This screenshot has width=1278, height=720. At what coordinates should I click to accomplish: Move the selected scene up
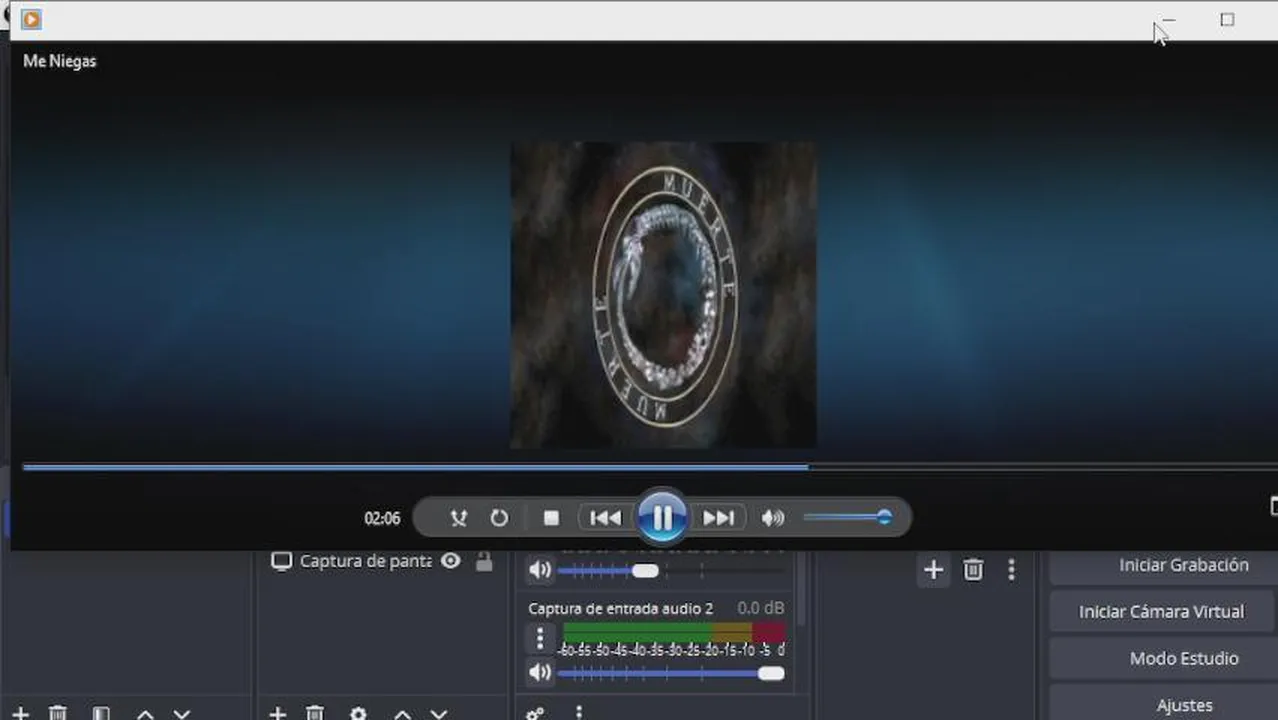click(145, 713)
